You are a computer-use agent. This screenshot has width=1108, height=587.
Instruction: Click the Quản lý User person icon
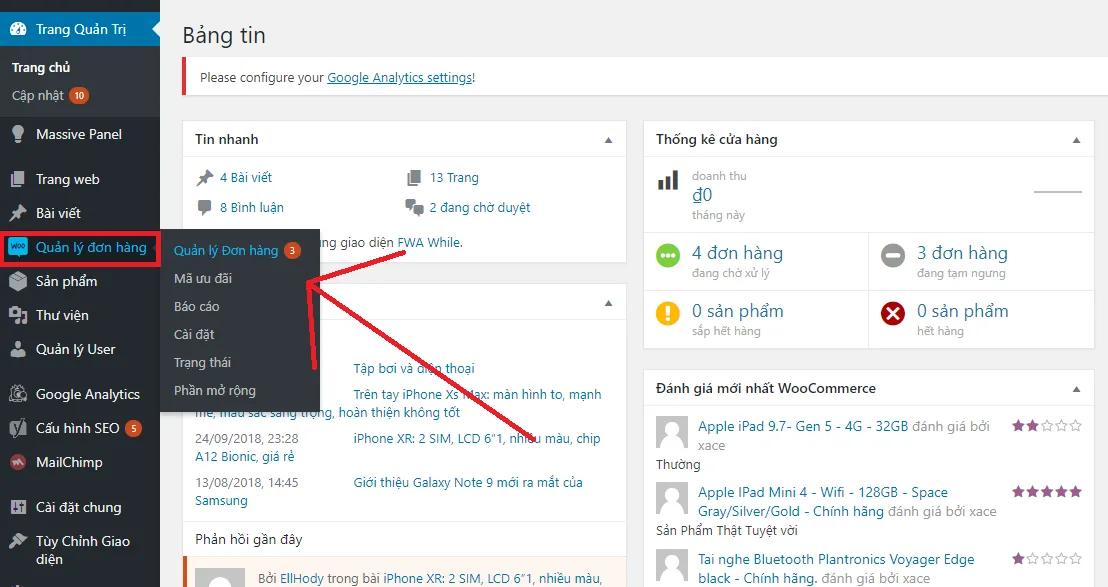click(18, 349)
